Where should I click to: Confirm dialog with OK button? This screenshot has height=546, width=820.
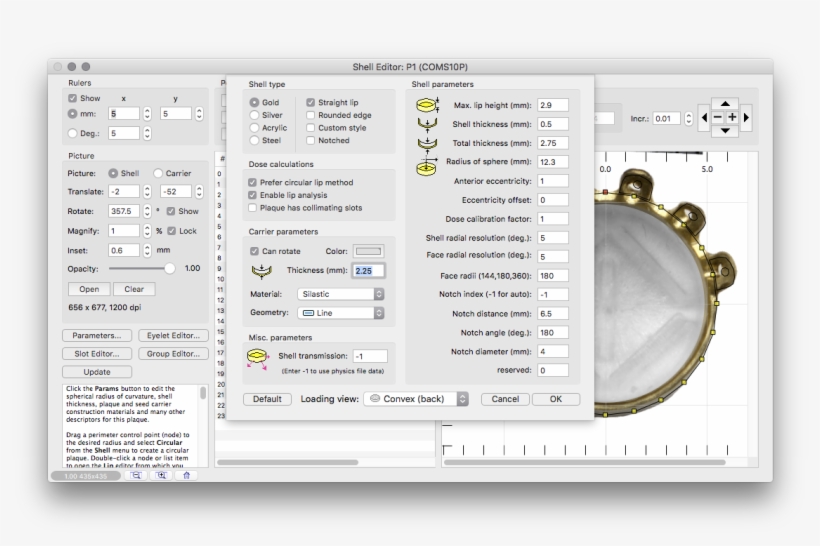[556, 399]
